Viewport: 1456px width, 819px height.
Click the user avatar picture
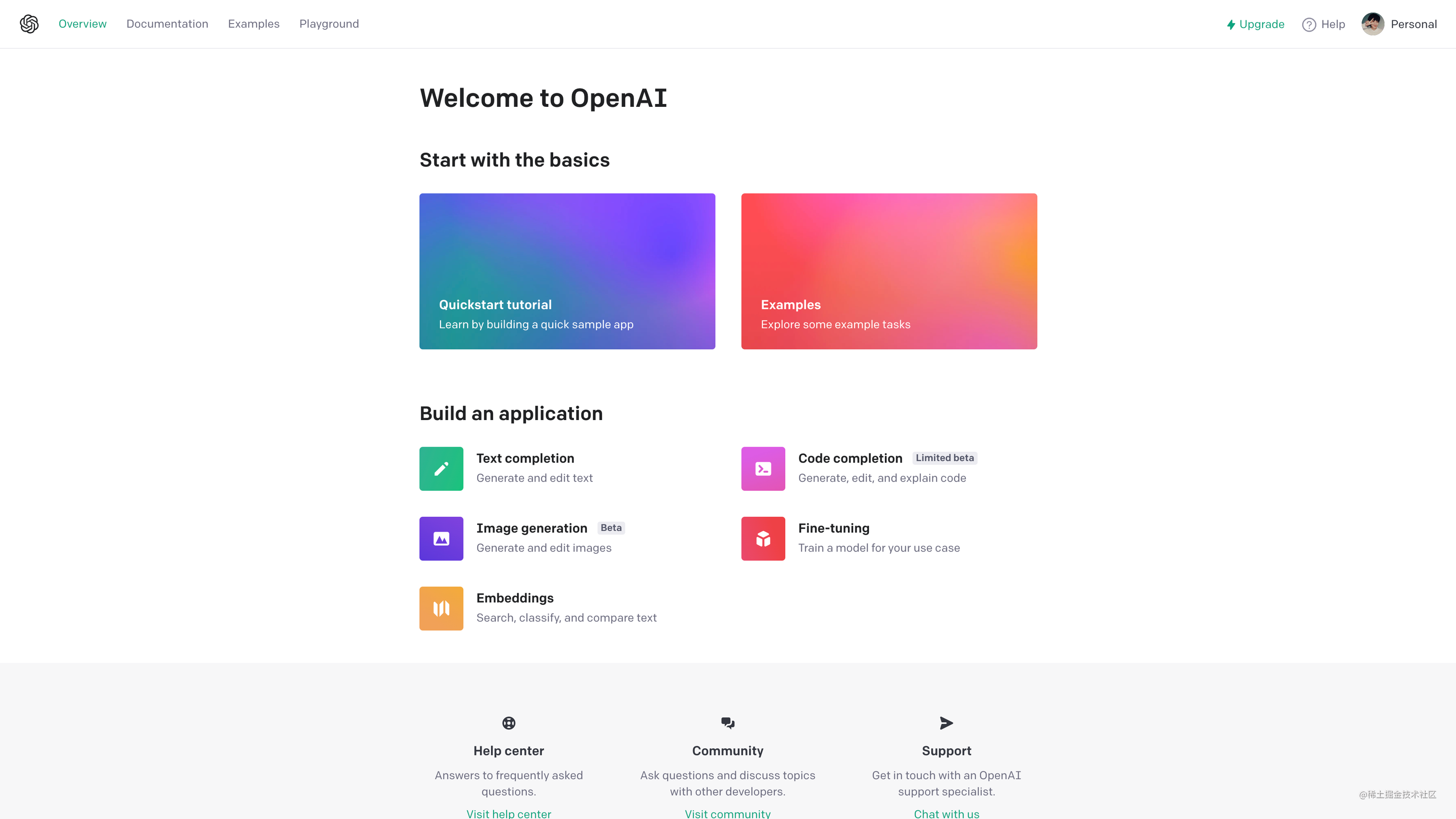(1373, 24)
